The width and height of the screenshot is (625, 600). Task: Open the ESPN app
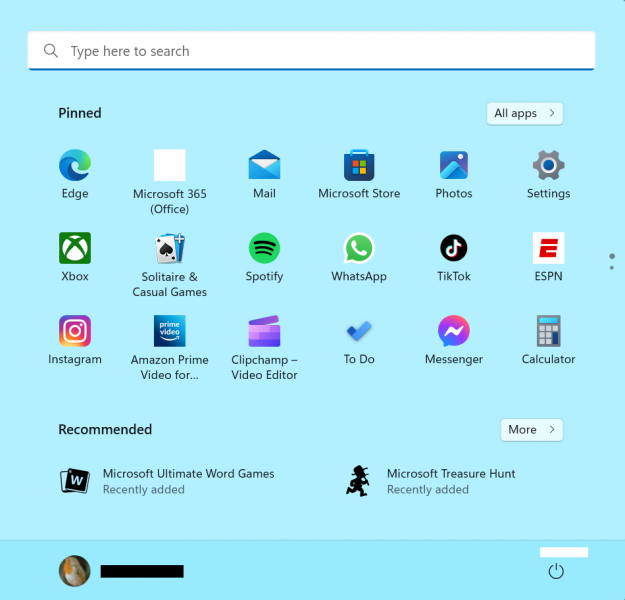(548, 248)
